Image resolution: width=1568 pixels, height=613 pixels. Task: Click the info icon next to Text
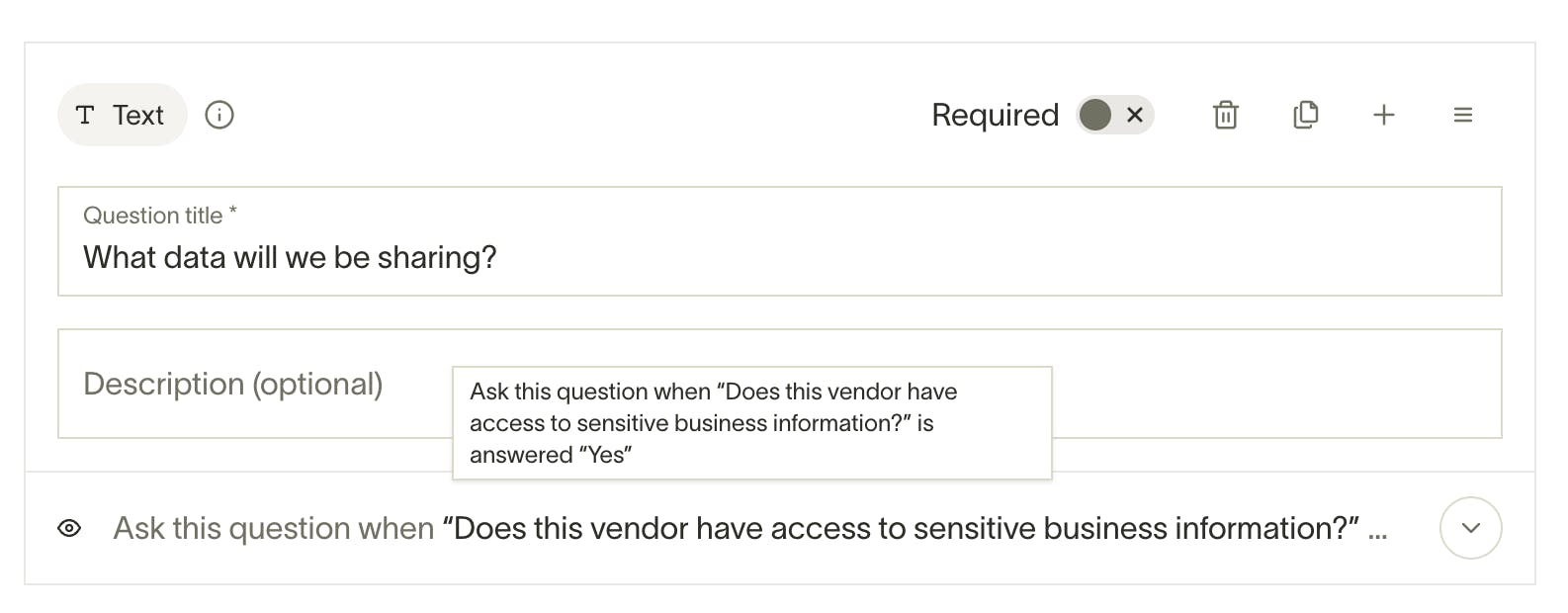219,115
